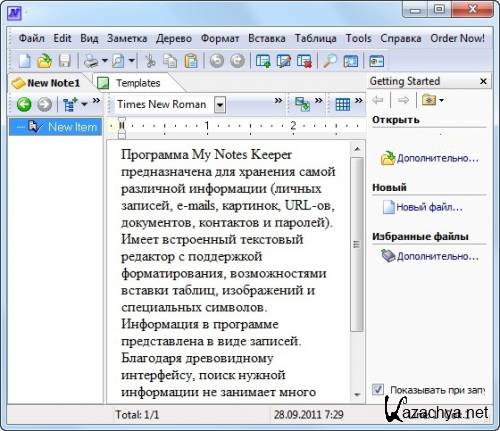
Task: Click the Print preview toolbar icon
Action: click(x=118, y=61)
